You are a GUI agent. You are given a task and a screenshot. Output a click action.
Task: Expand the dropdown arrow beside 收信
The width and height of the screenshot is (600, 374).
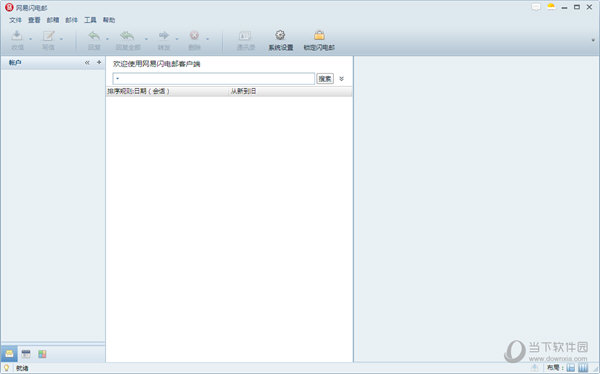click(31, 39)
